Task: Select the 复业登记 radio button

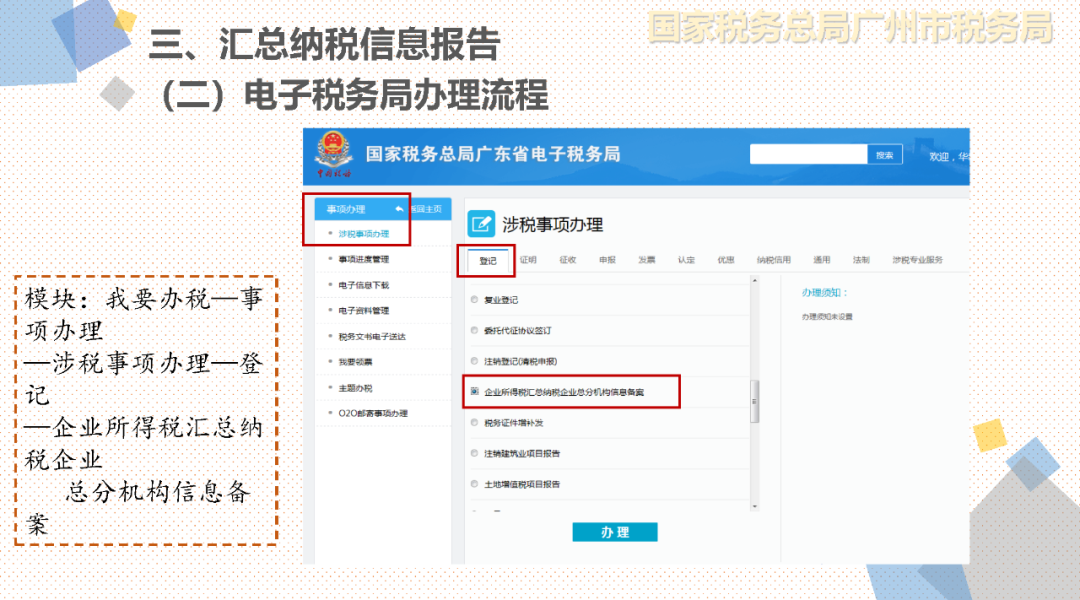Action: point(474,300)
